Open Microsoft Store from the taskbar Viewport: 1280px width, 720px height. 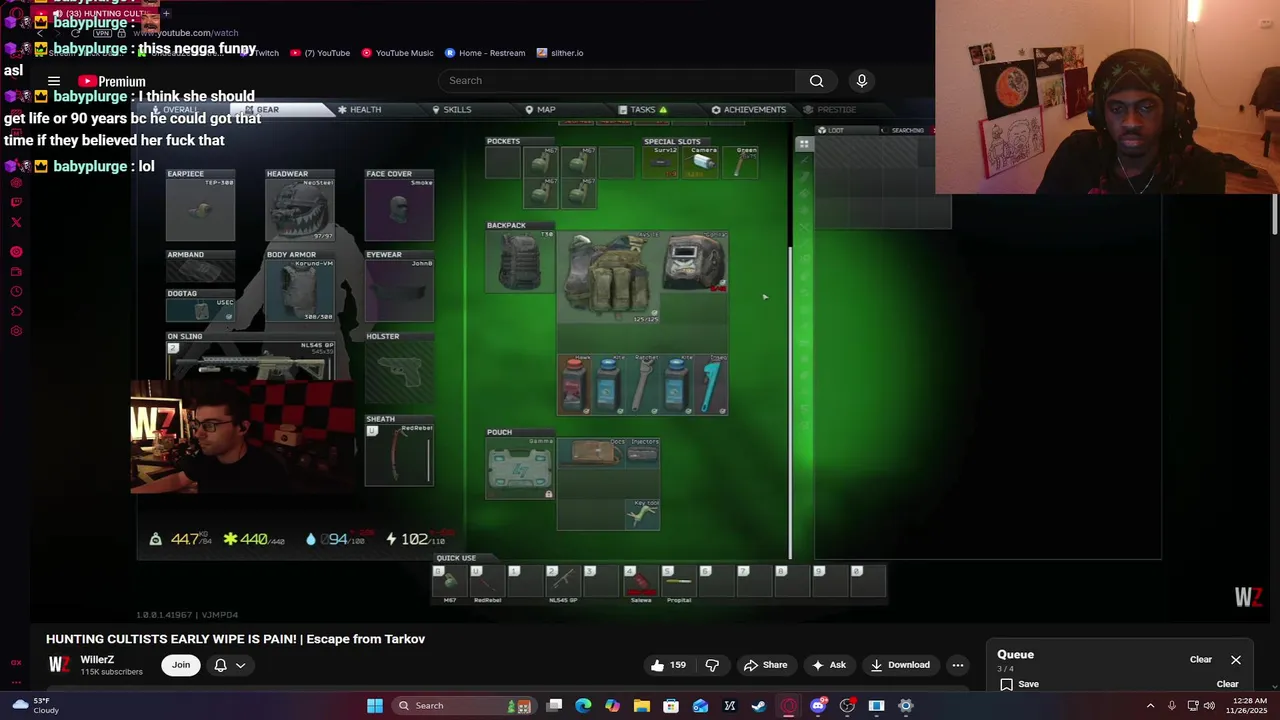(671, 706)
